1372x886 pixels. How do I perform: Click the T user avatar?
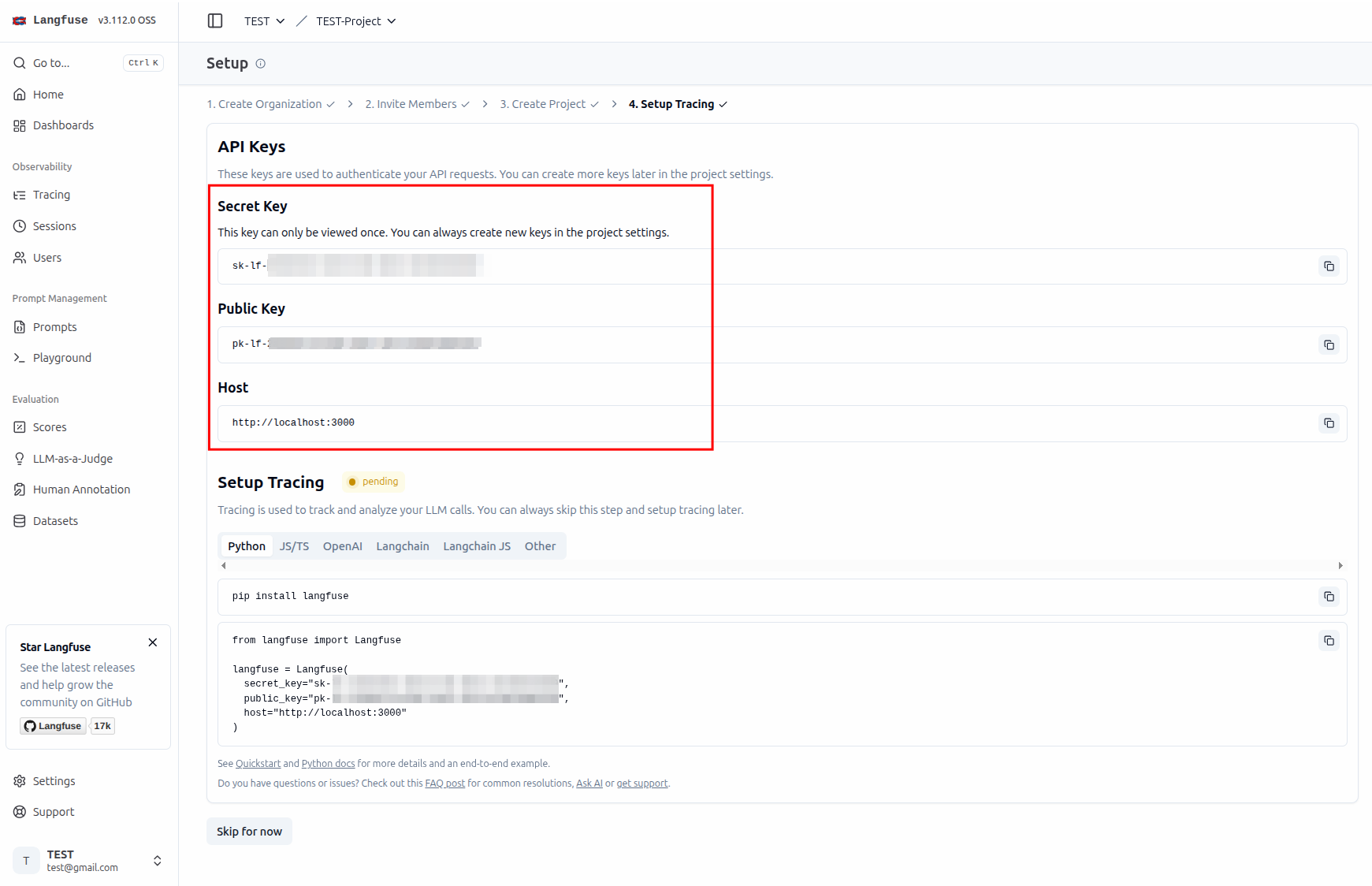tap(26, 861)
